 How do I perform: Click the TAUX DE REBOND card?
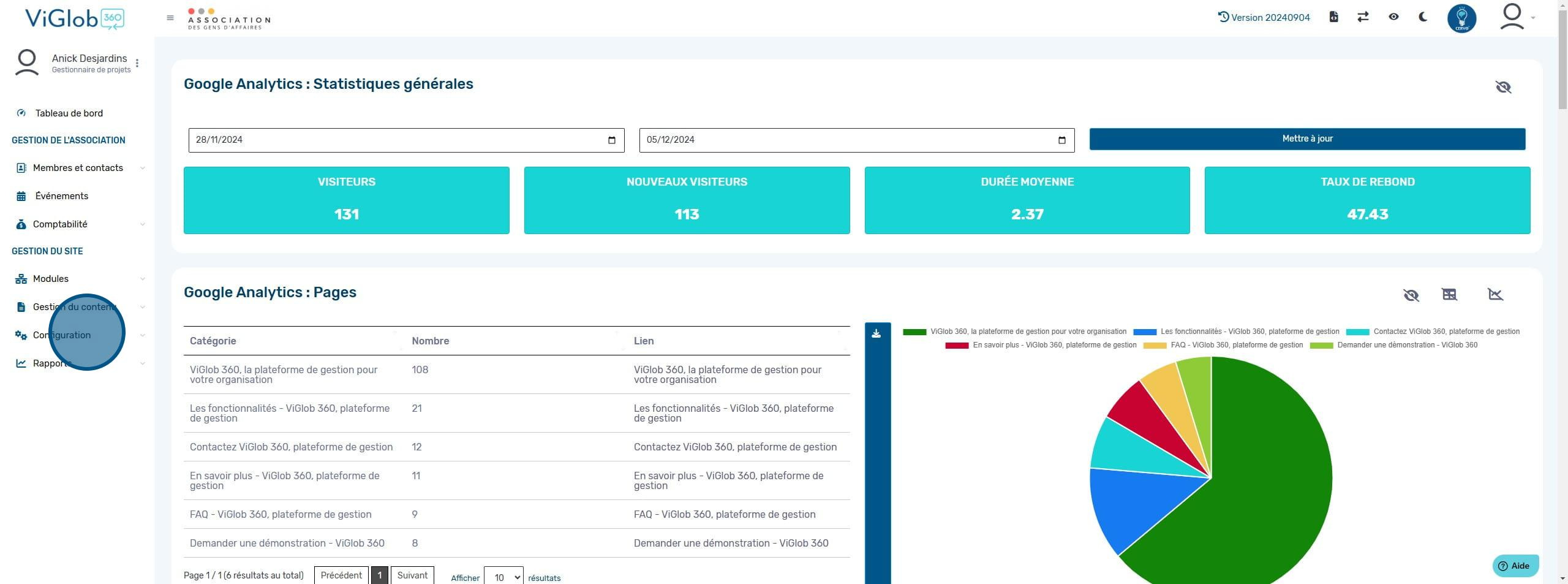click(x=1367, y=200)
